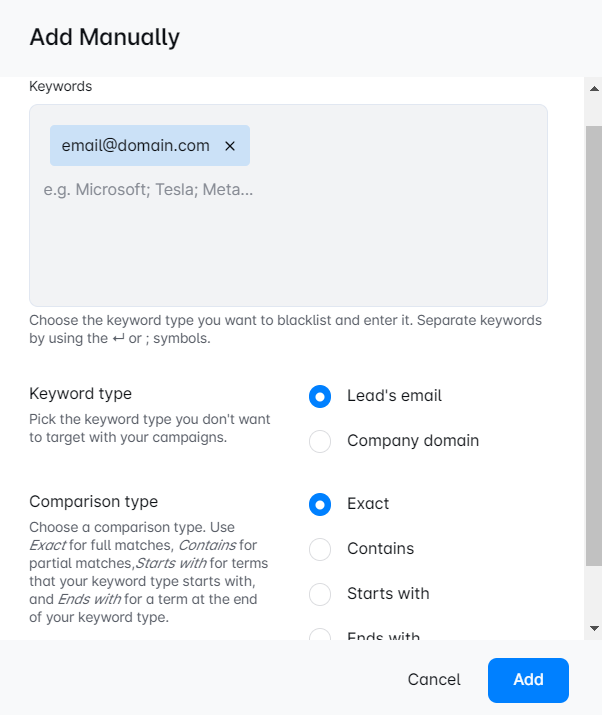This screenshot has width=602, height=715.
Task: Click the keyword separator helper text
Action: click(x=285, y=329)
